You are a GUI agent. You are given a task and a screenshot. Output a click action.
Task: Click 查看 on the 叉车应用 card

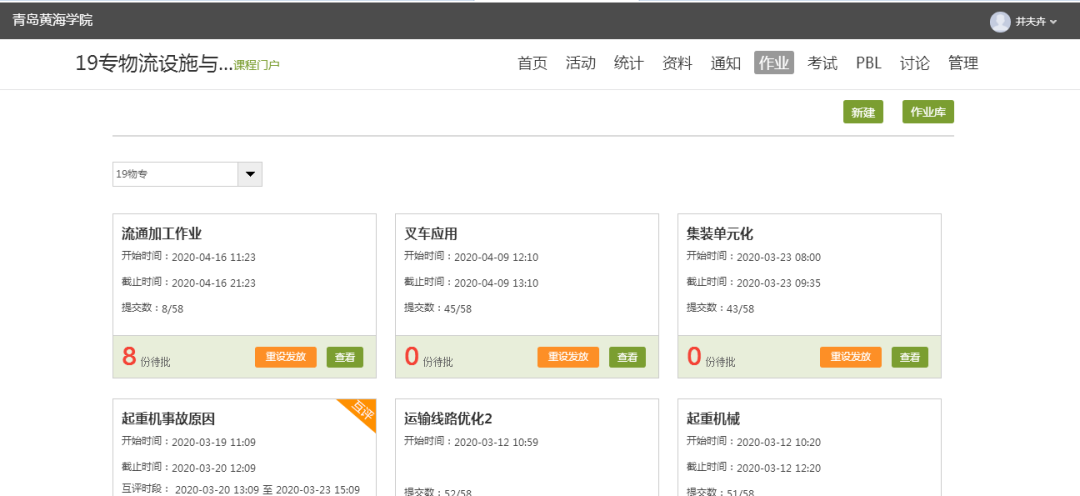point(627,357)
